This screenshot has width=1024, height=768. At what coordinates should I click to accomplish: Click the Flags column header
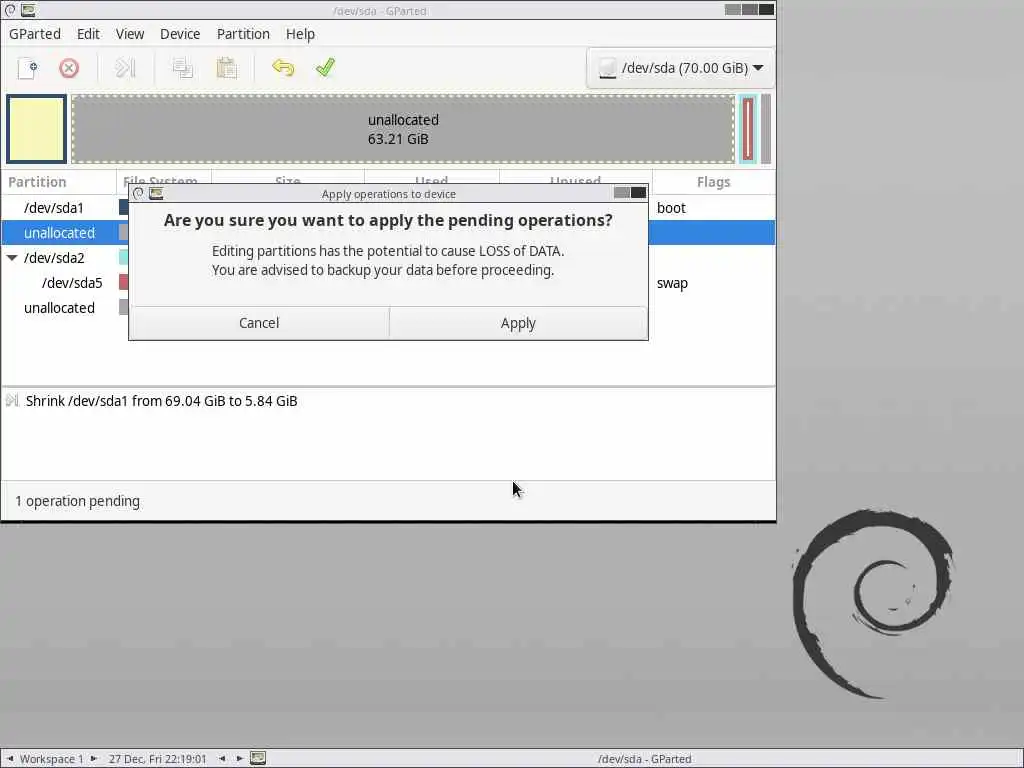point(713,182)
